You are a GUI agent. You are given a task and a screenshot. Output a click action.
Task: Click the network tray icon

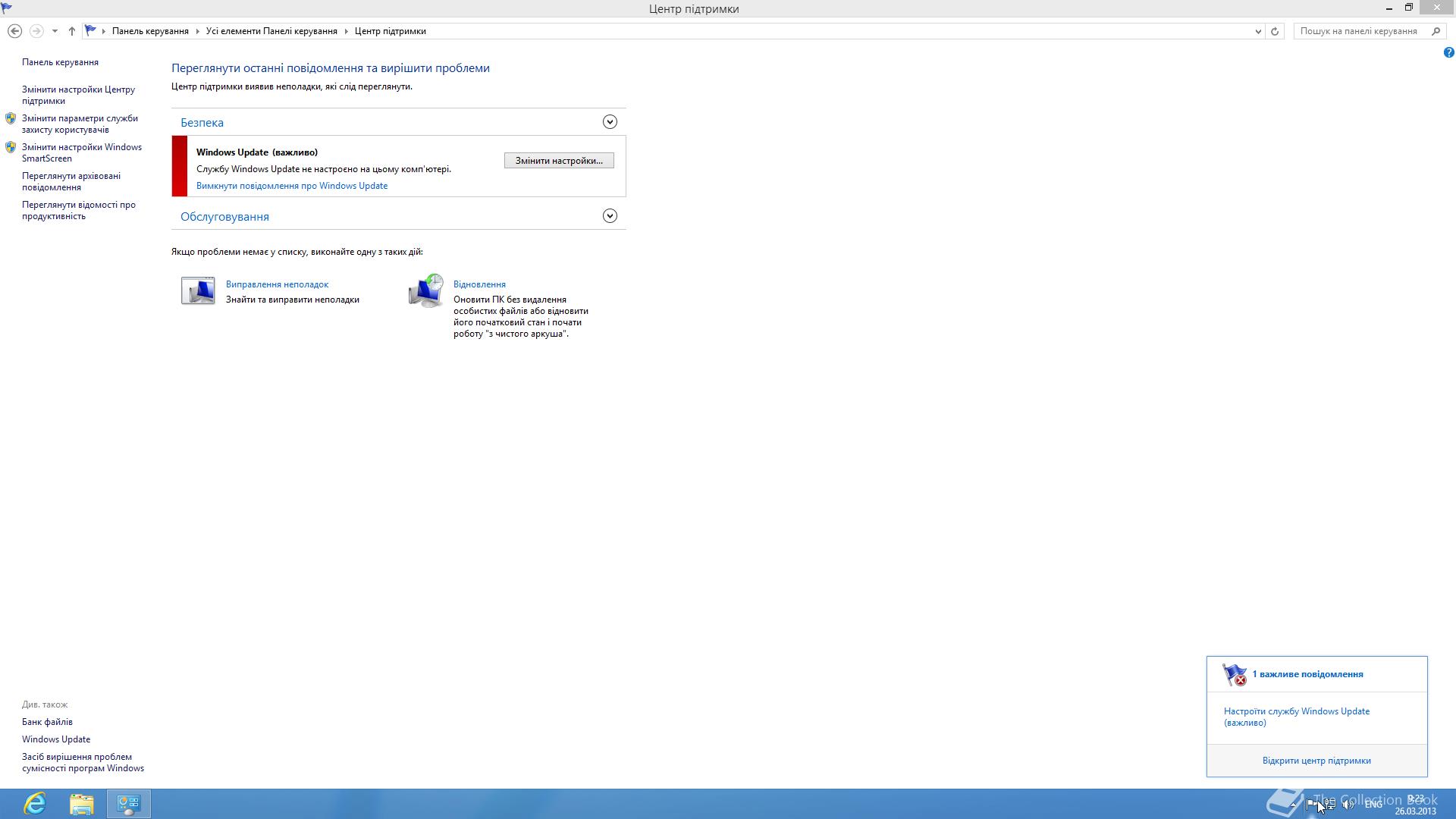(x=1330, y=804)
